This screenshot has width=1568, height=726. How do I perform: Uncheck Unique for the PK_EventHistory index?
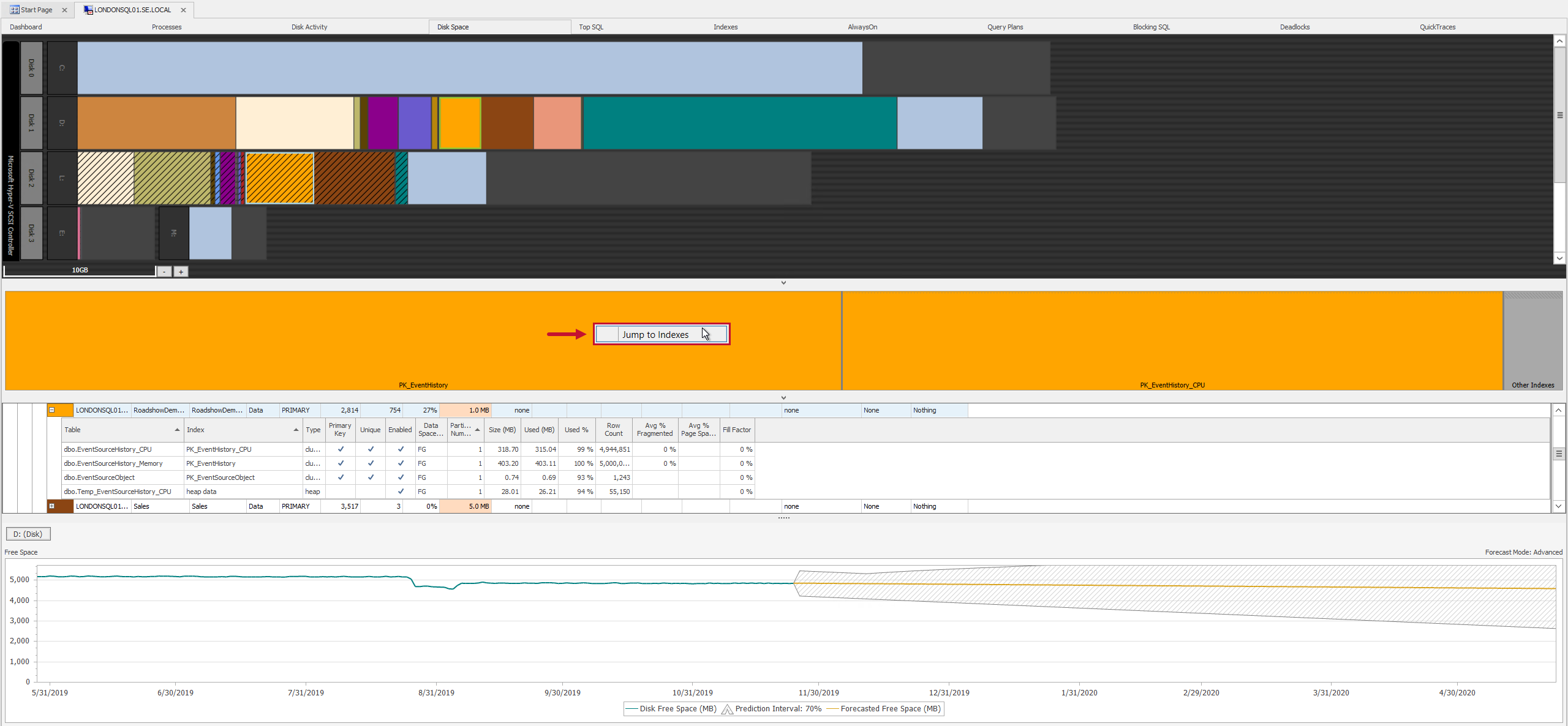[370, 463]
